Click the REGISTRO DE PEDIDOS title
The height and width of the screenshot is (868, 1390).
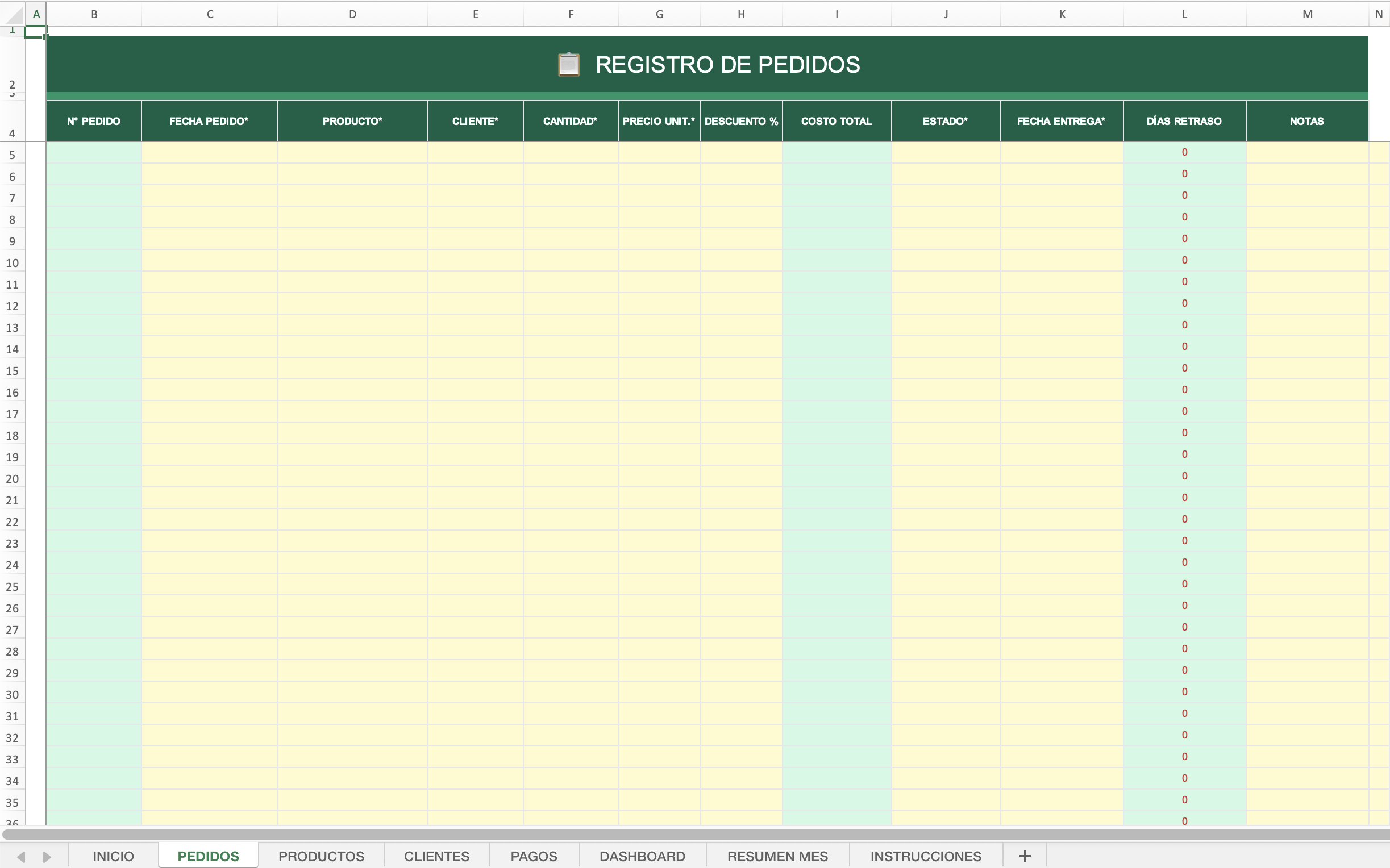point(727,64)
